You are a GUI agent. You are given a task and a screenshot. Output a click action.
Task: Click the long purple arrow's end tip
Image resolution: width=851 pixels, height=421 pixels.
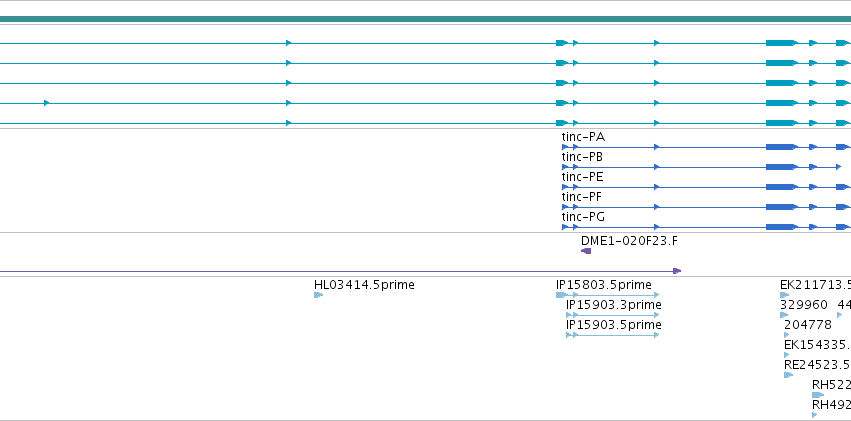[x=677, y=271]
